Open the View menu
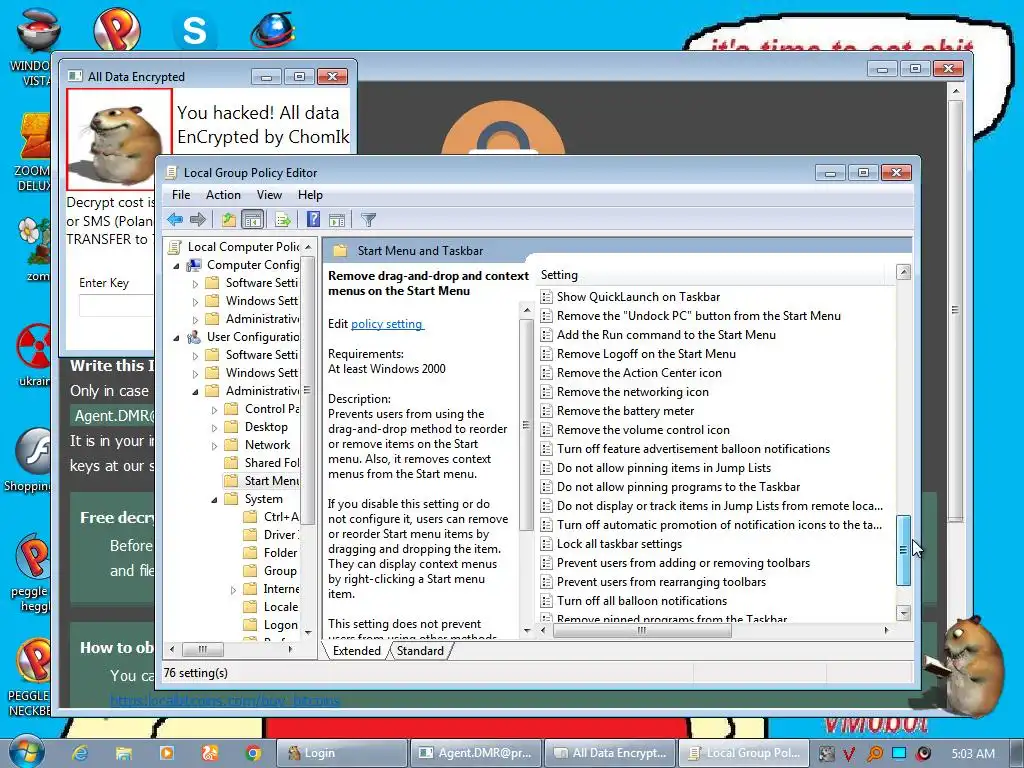 click(269, 195)
